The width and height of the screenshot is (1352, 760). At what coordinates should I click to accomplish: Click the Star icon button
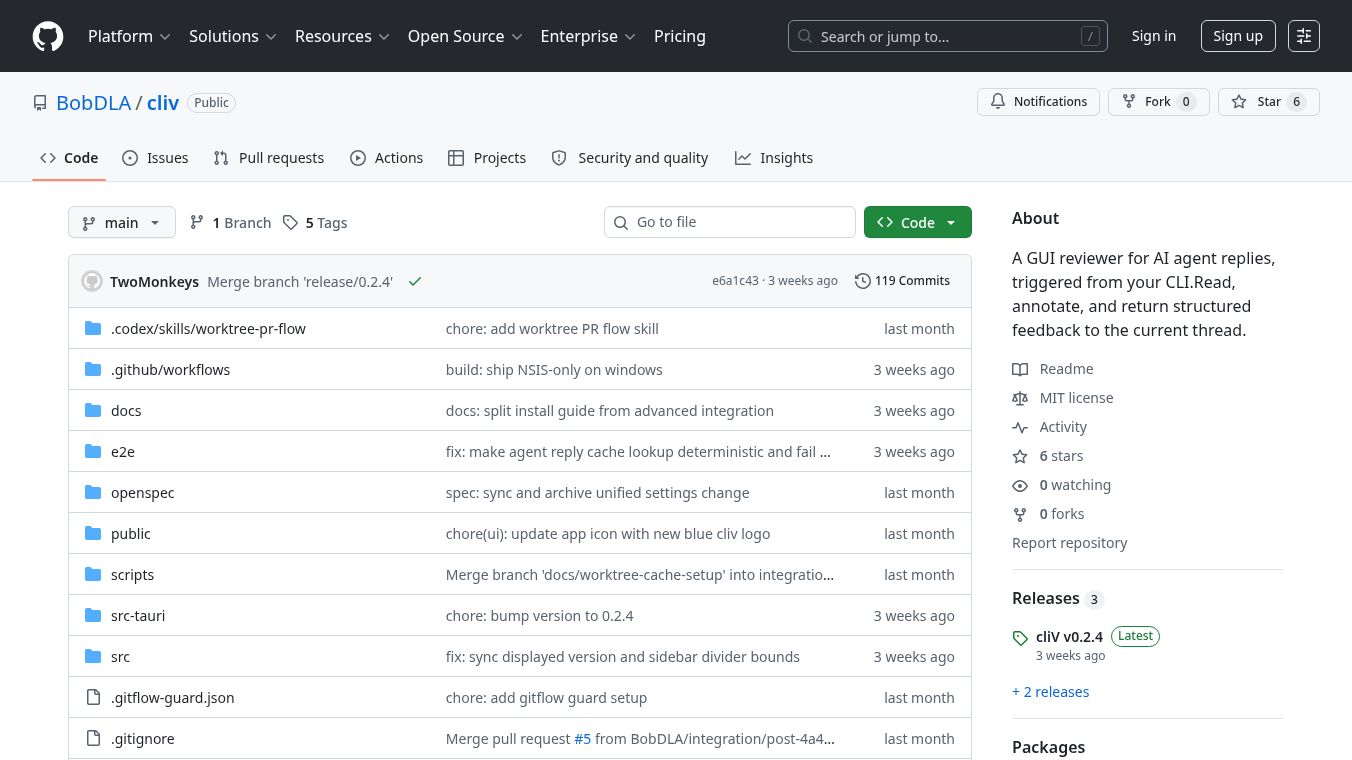click(1268, 102)
